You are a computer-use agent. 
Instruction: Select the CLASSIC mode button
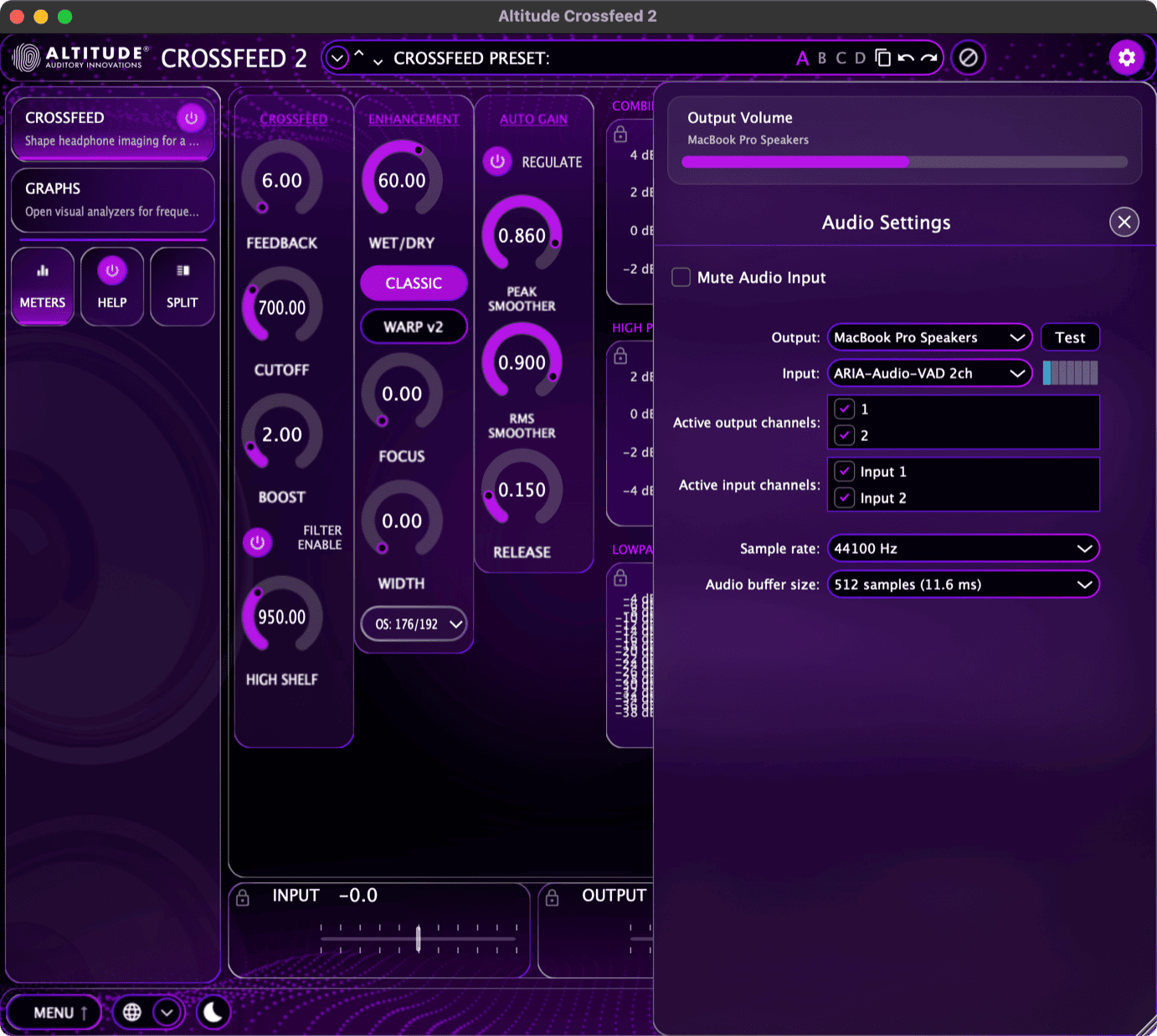pyautogui.click(x=414, y=283)
